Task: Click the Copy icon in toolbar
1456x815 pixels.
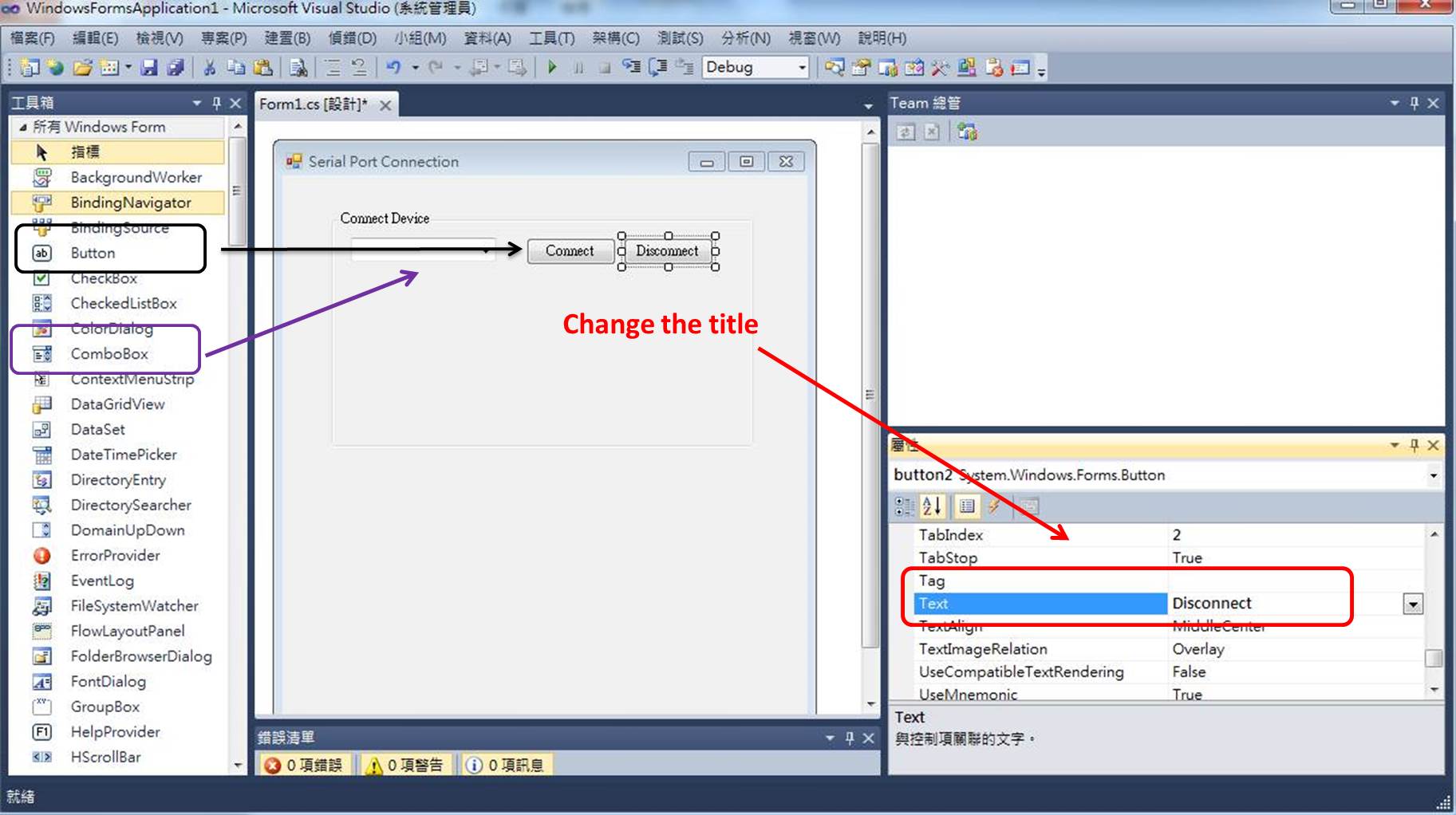Action: 236,68
